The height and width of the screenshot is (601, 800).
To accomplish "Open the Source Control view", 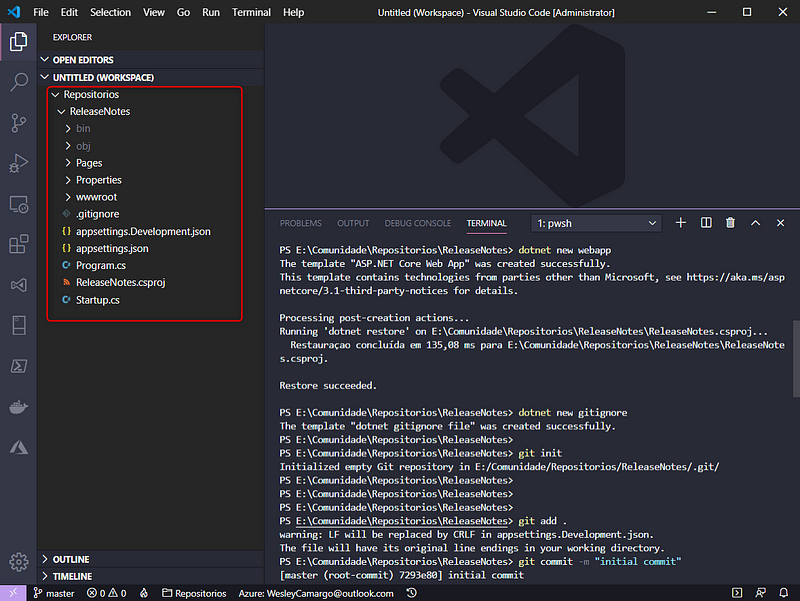I will tap(18, 122).
